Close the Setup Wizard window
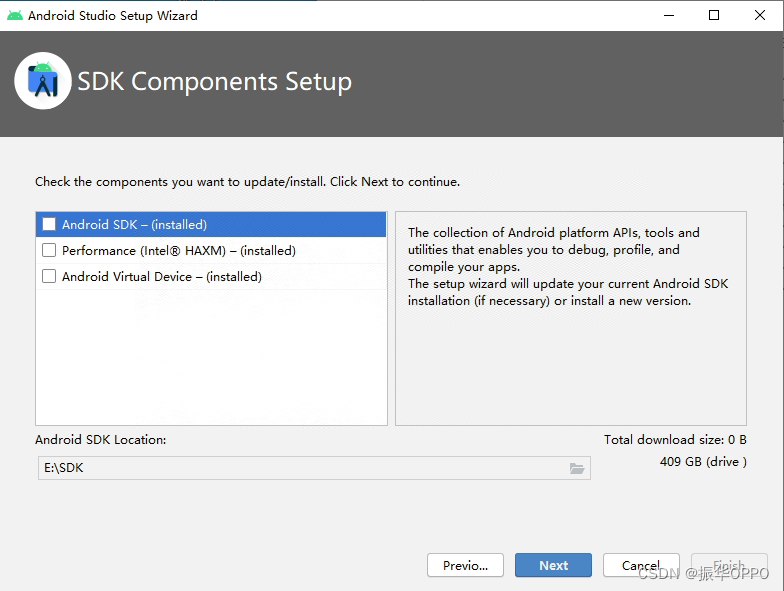The height and width of the screenshot is (591, 784). click(760, 16)
